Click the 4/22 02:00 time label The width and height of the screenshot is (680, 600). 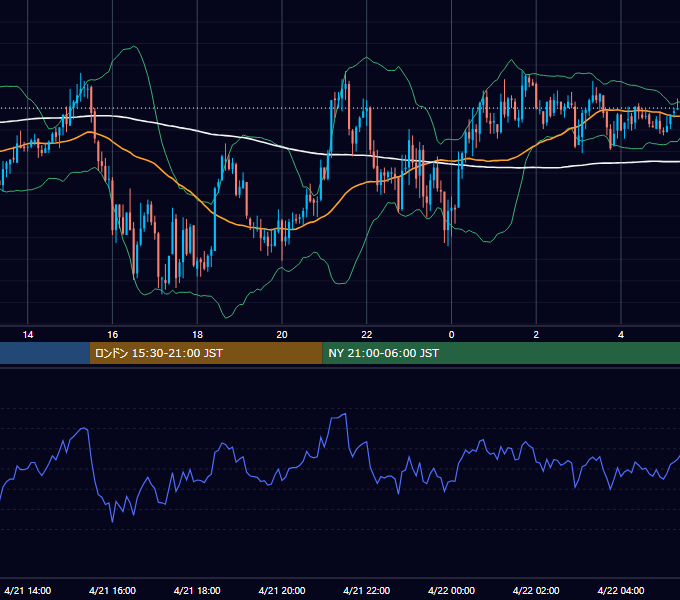[536, 590]
